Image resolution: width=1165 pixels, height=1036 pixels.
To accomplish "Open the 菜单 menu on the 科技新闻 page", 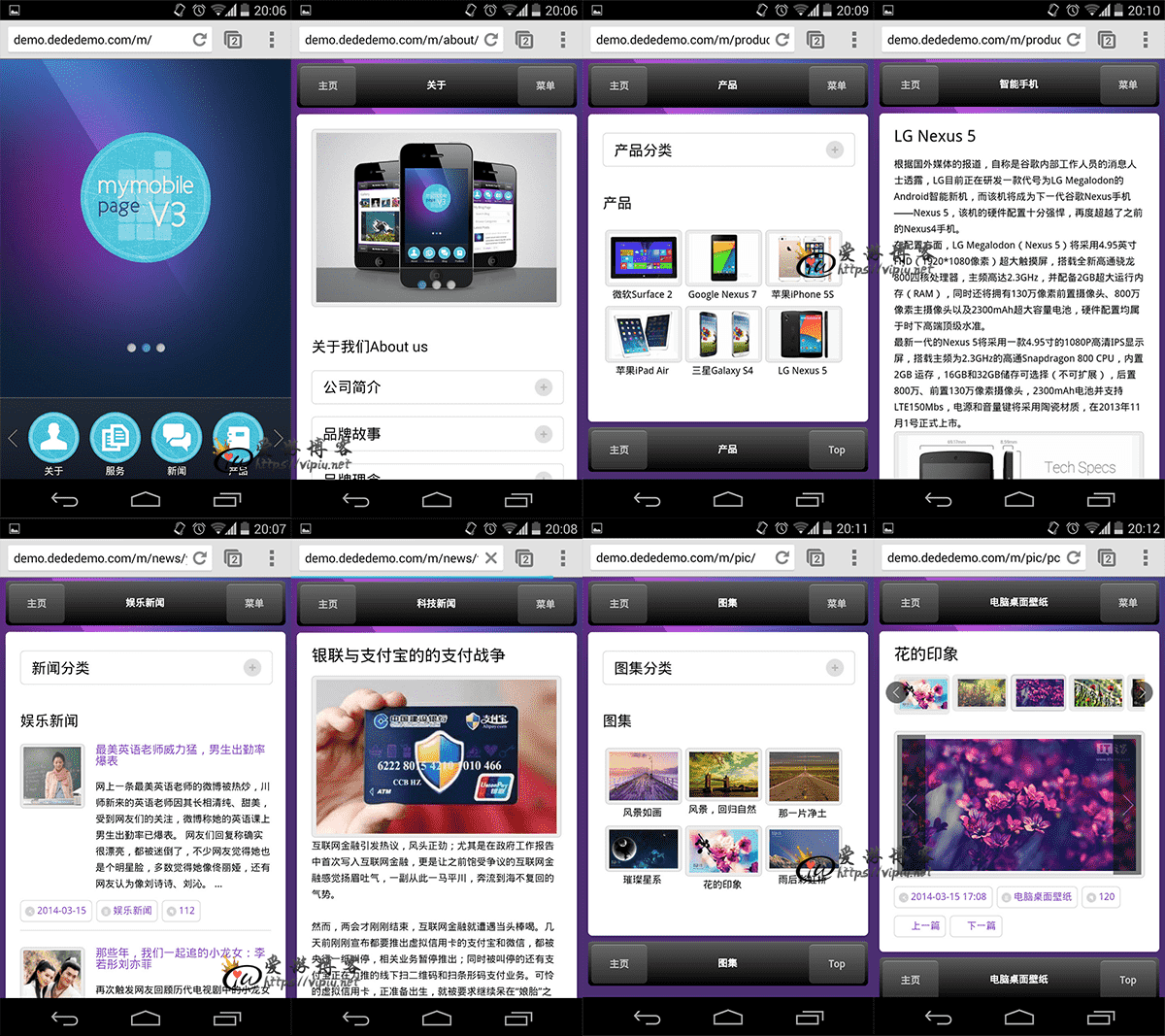I will point(546,603).
